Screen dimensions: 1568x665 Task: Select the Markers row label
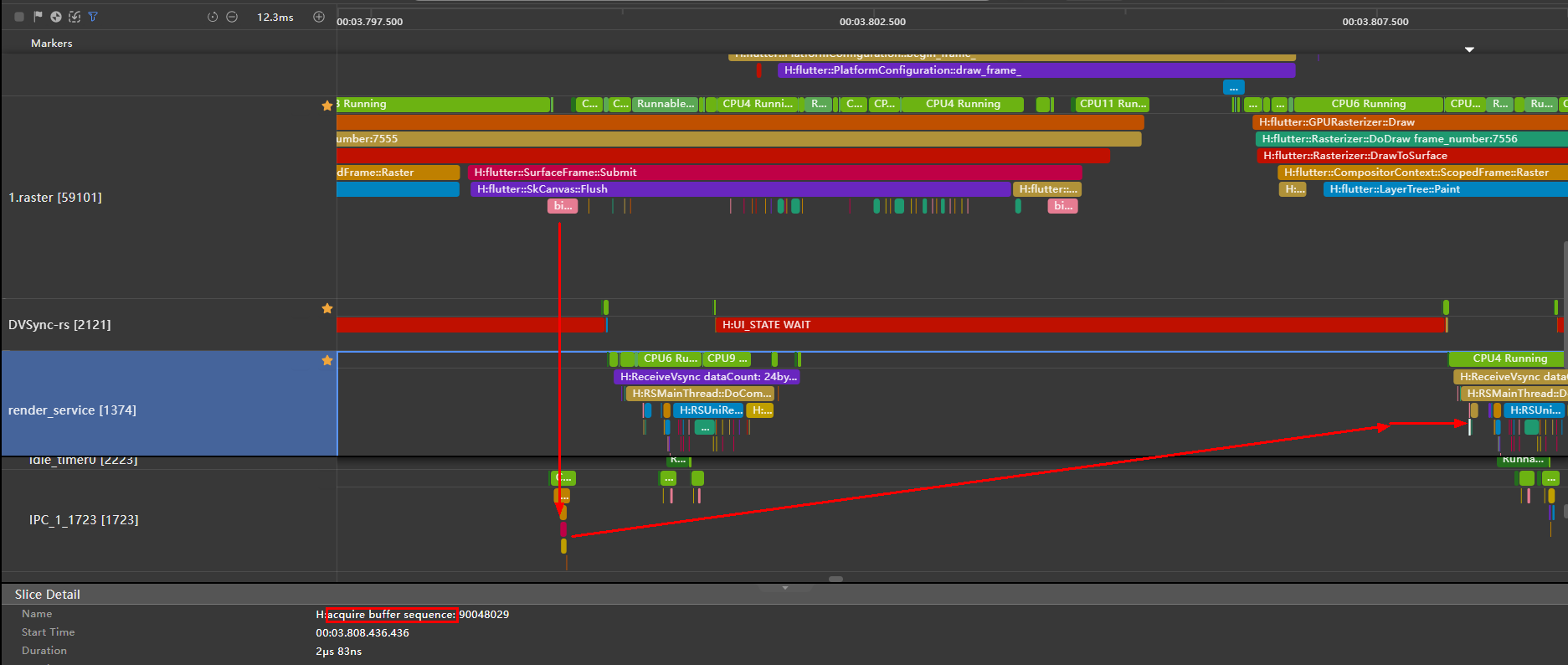(52, 44)
